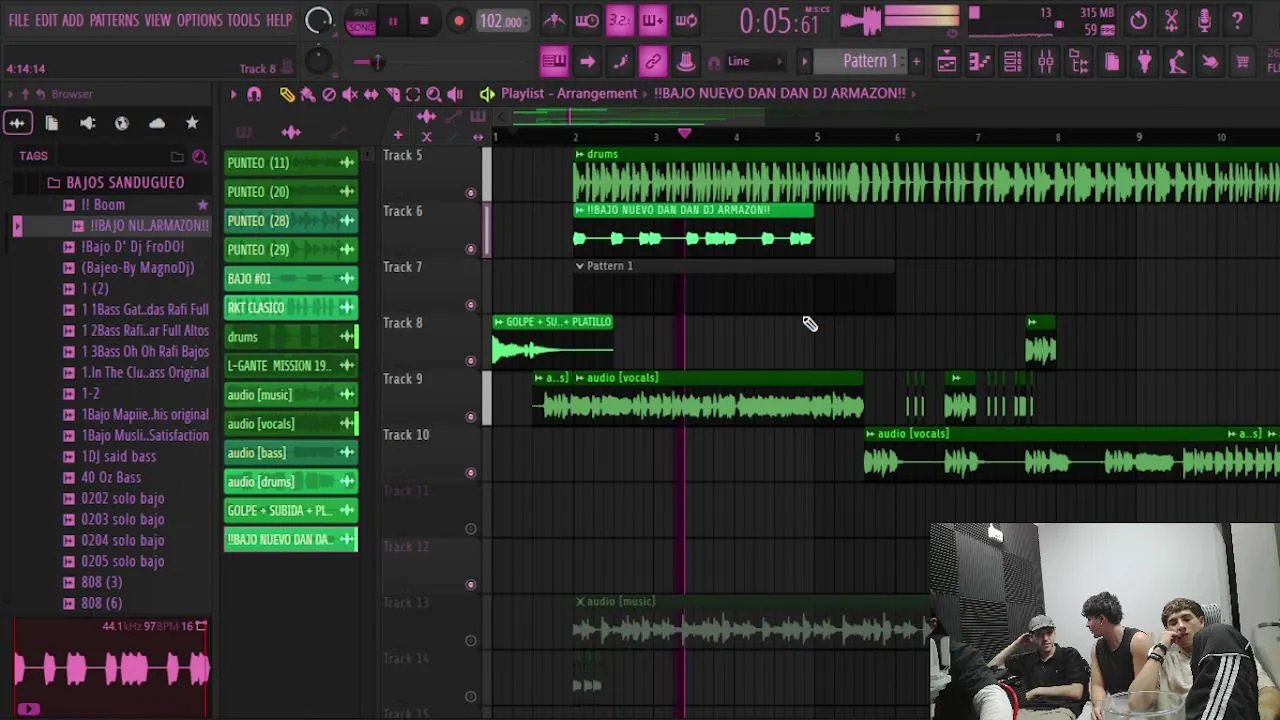Mute Track 8 with its dot
The height and width of the screenshot is (720, 1280).
471,361
